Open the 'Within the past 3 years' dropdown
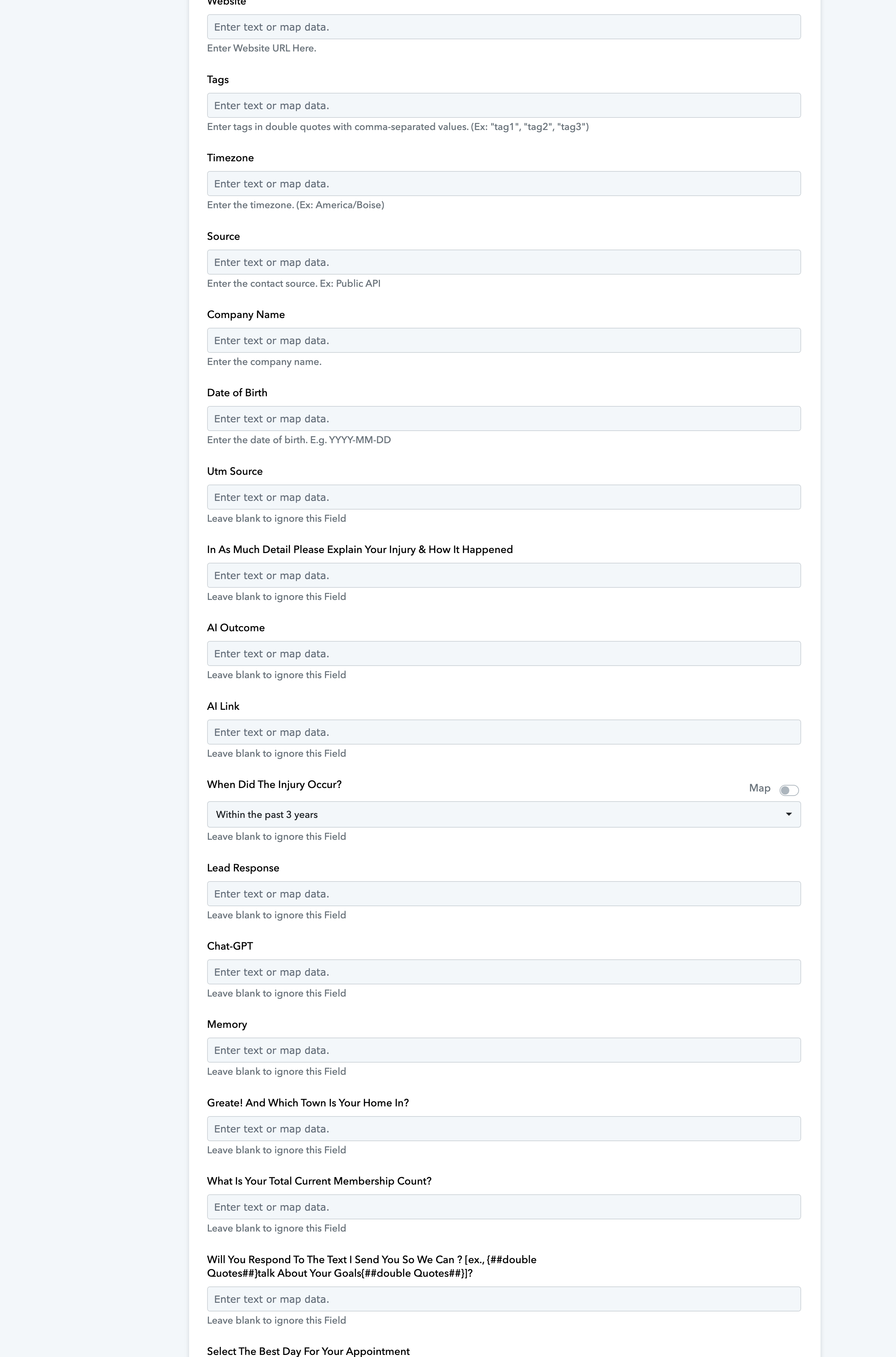 (503, 814)
